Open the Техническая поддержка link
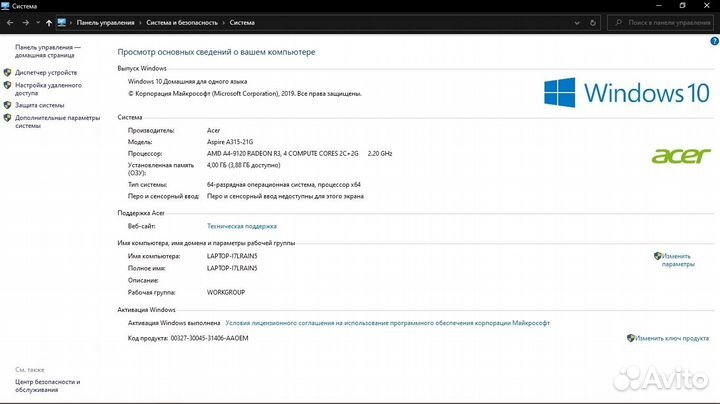 [x=241, y=226]
